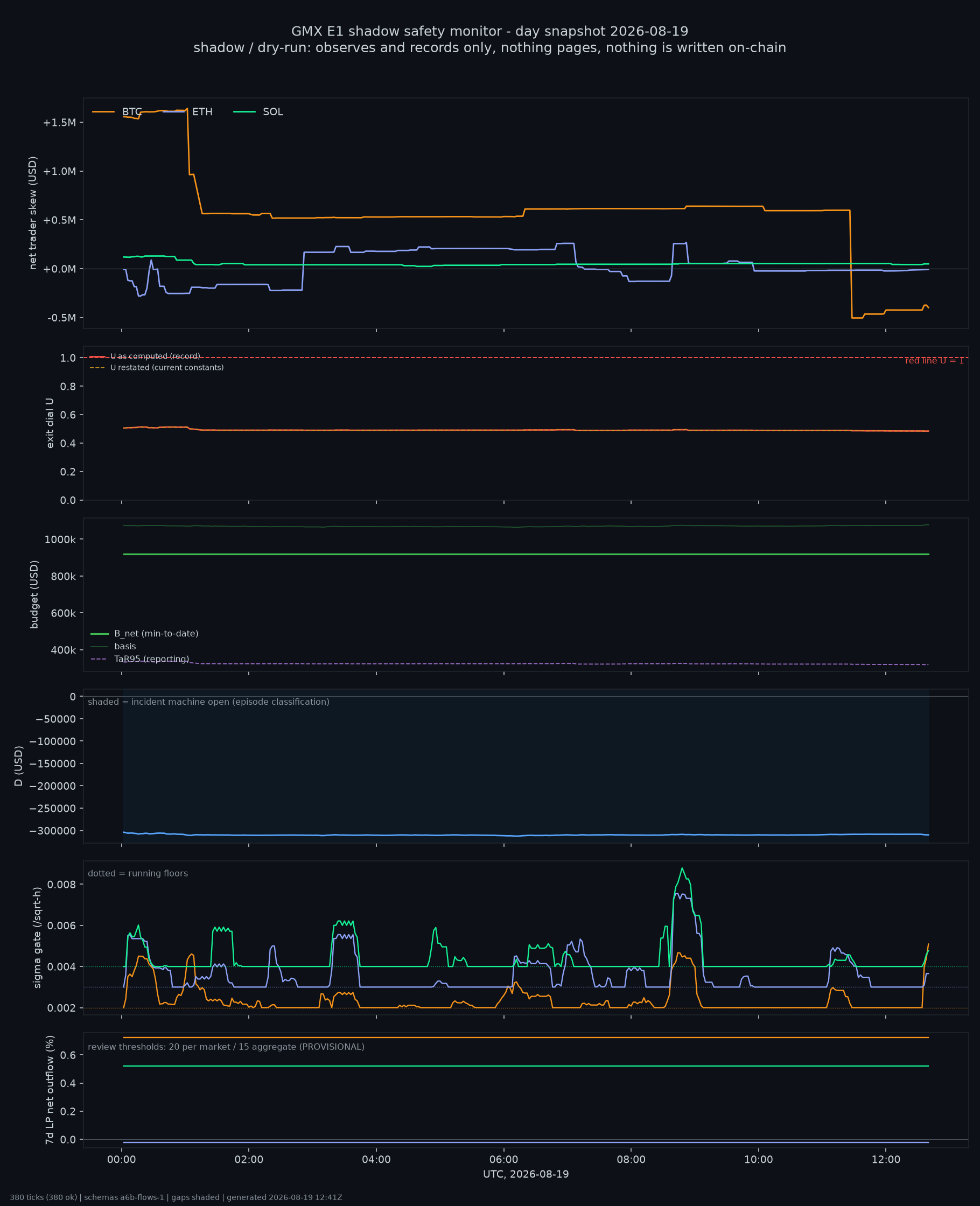Click the 'exit dial U' axis label
Image resolution: width=980 pixels, height=1206 pixels.
point(50,423)
